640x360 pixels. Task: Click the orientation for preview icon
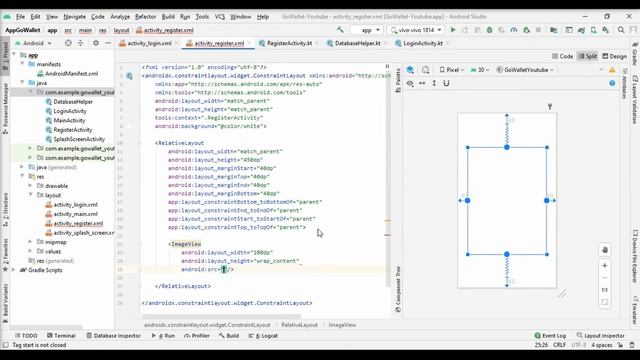426,70
